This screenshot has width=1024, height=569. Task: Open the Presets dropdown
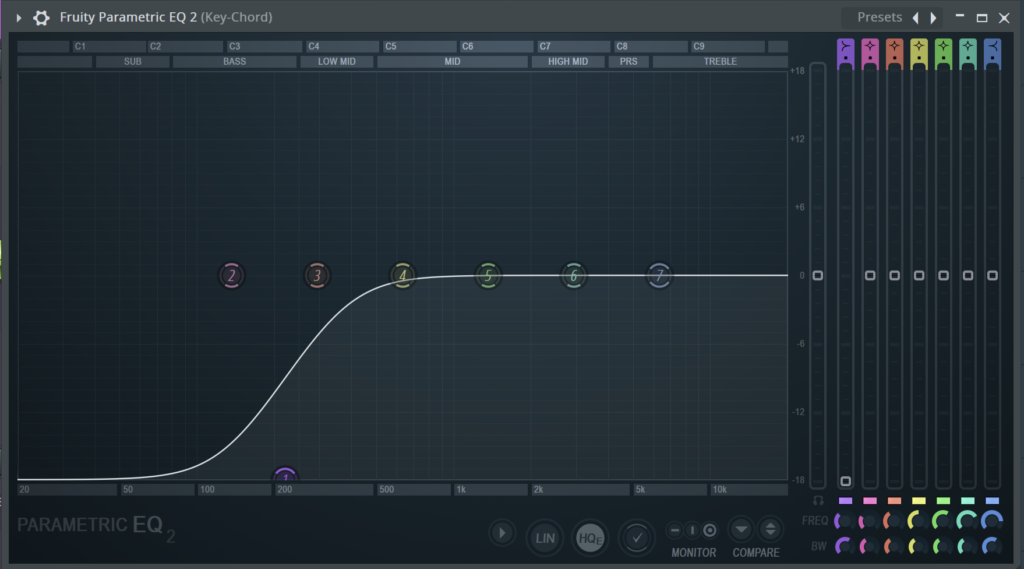tap(879, 18)
